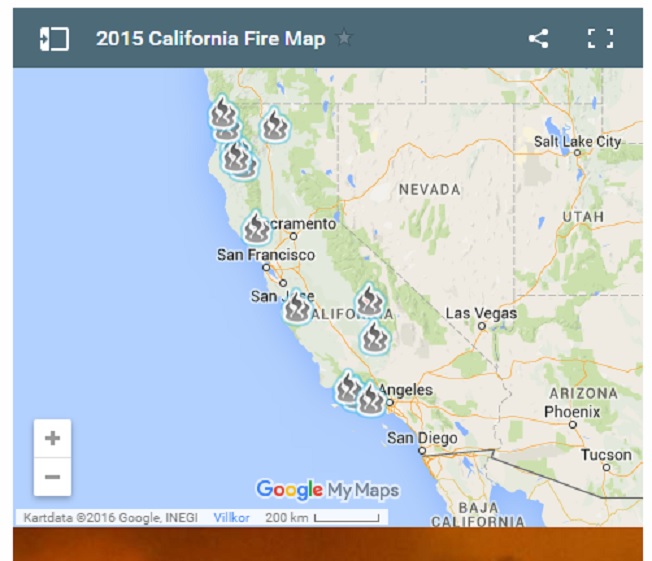Screen dimensions: 652x561
Task: Open the map legend sidebar panel
Action: (54, 39)
